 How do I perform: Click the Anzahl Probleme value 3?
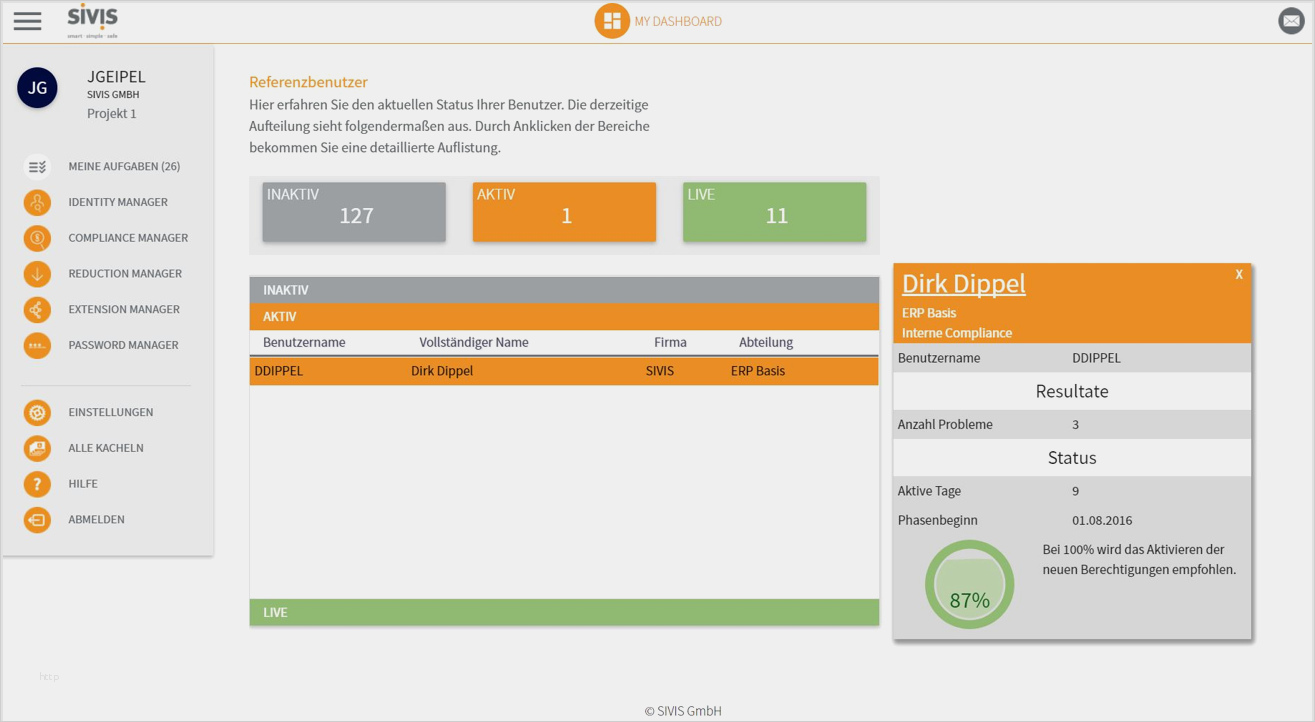1076,425
